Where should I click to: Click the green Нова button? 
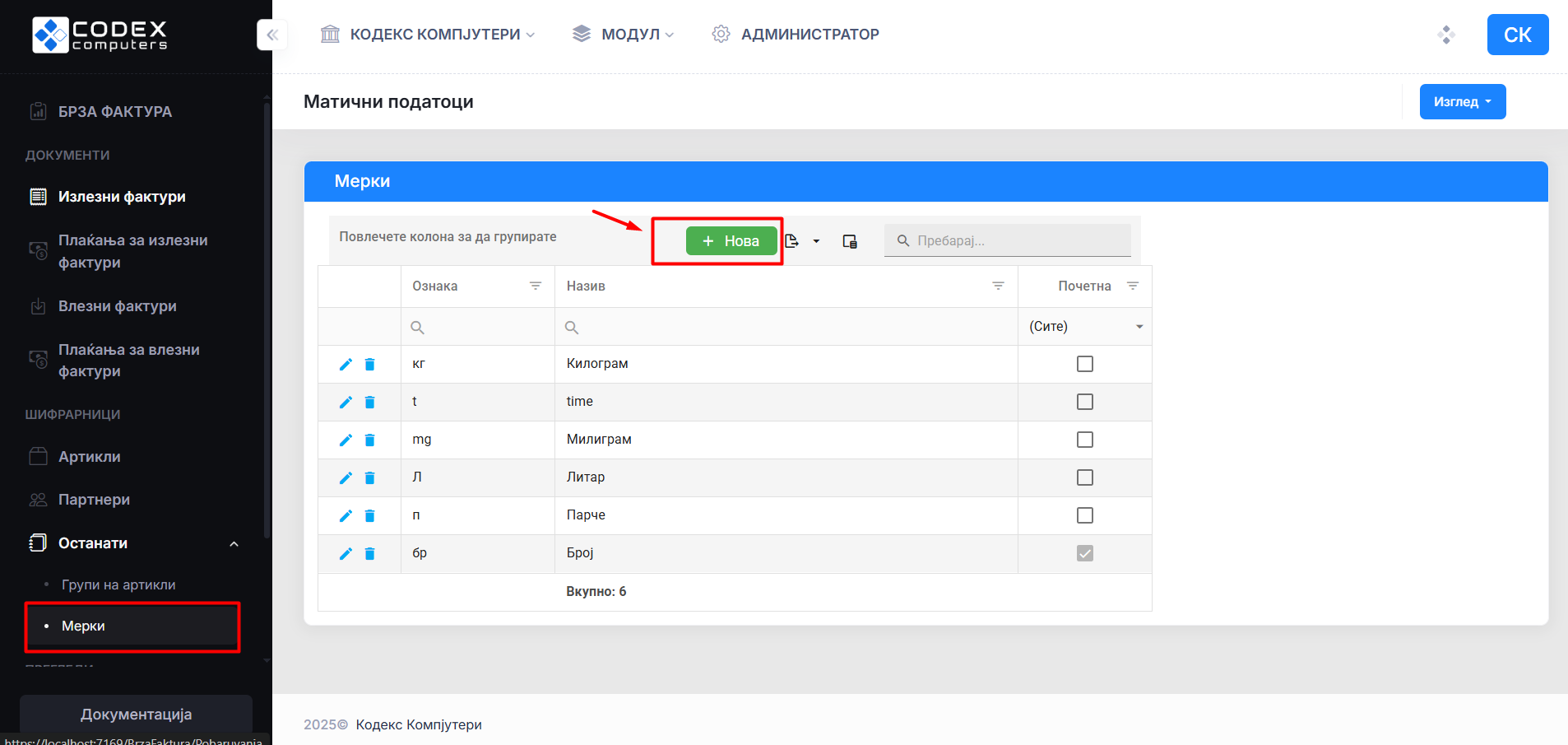[731, 241]
